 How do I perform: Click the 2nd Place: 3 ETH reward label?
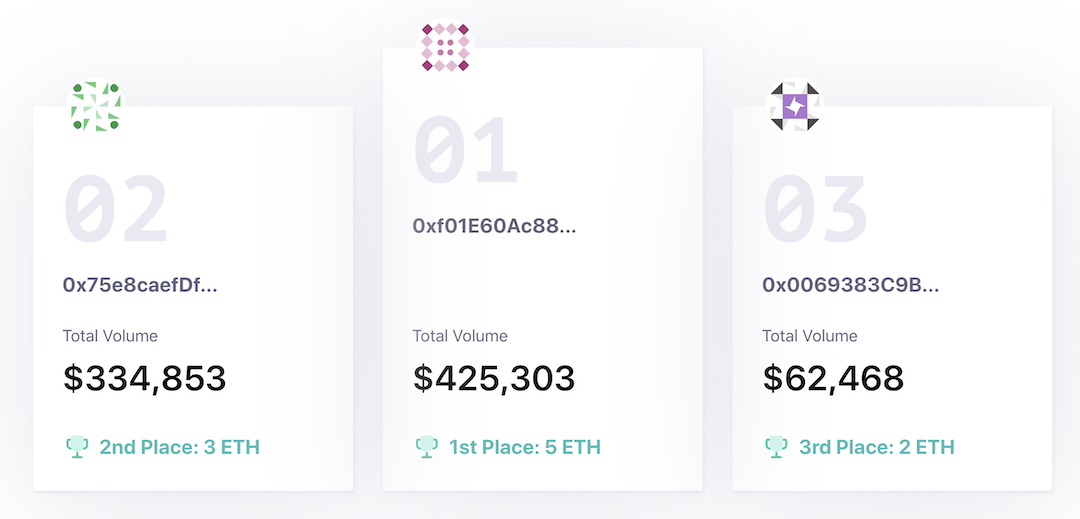click(x=179, y=446)
